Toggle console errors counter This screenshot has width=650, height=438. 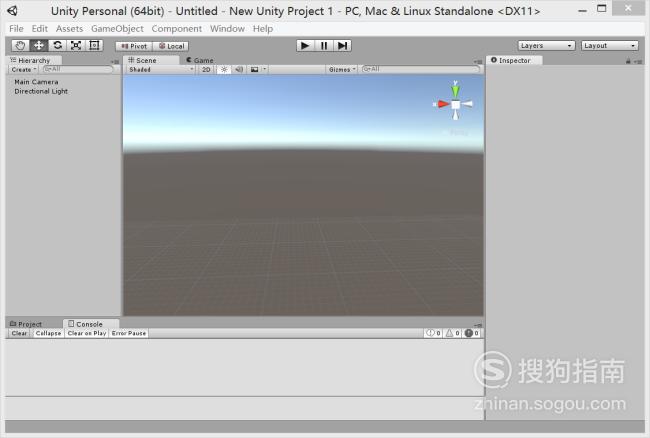(x=472, y=333)
